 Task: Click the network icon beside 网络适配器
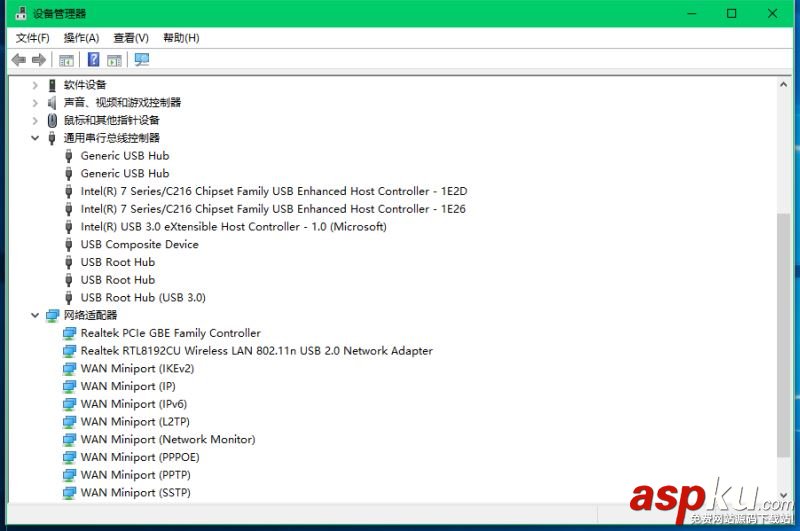[x=53, y=316]
